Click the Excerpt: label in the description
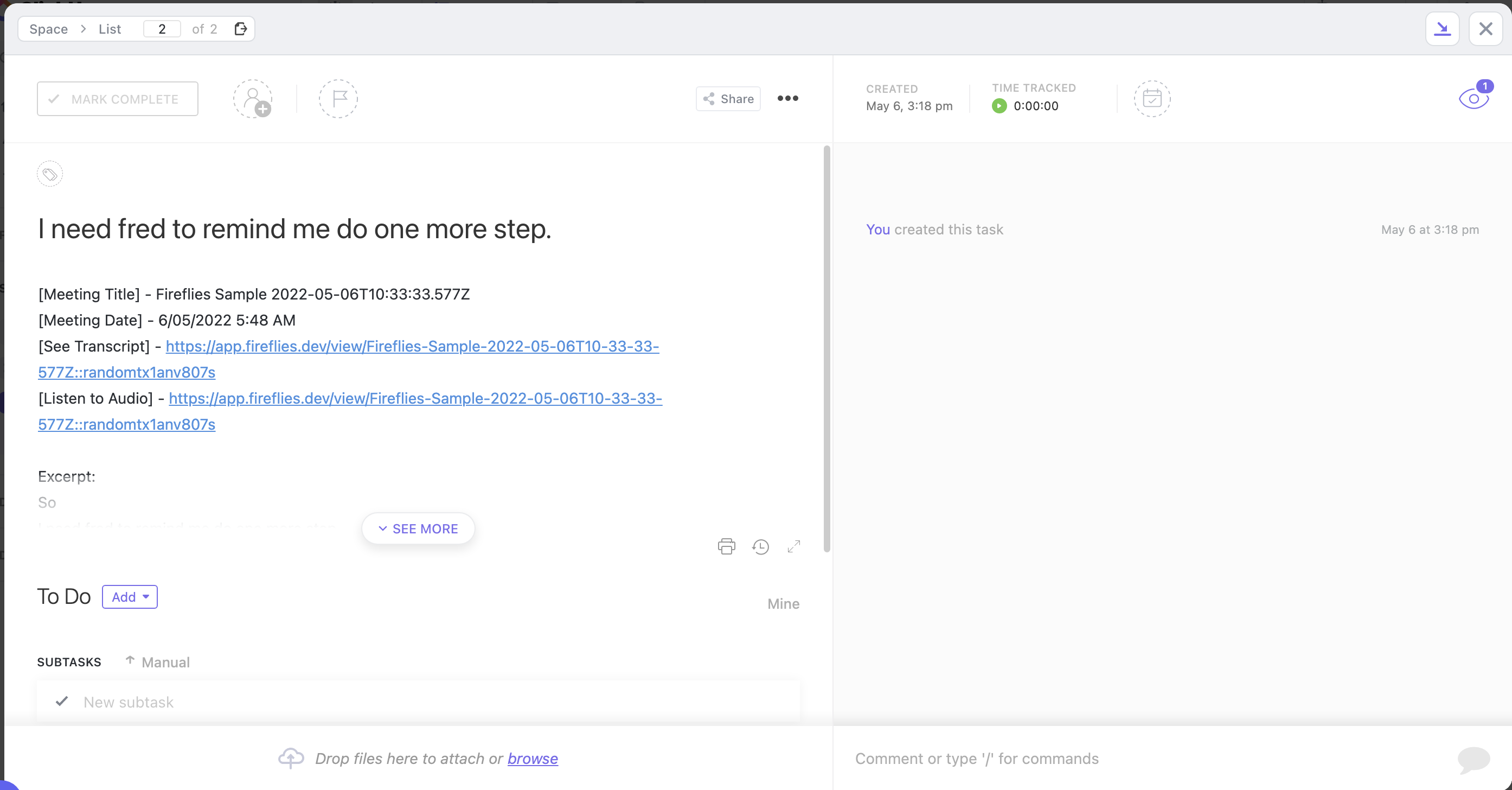The image size is (1512, 790). point(66,476)
